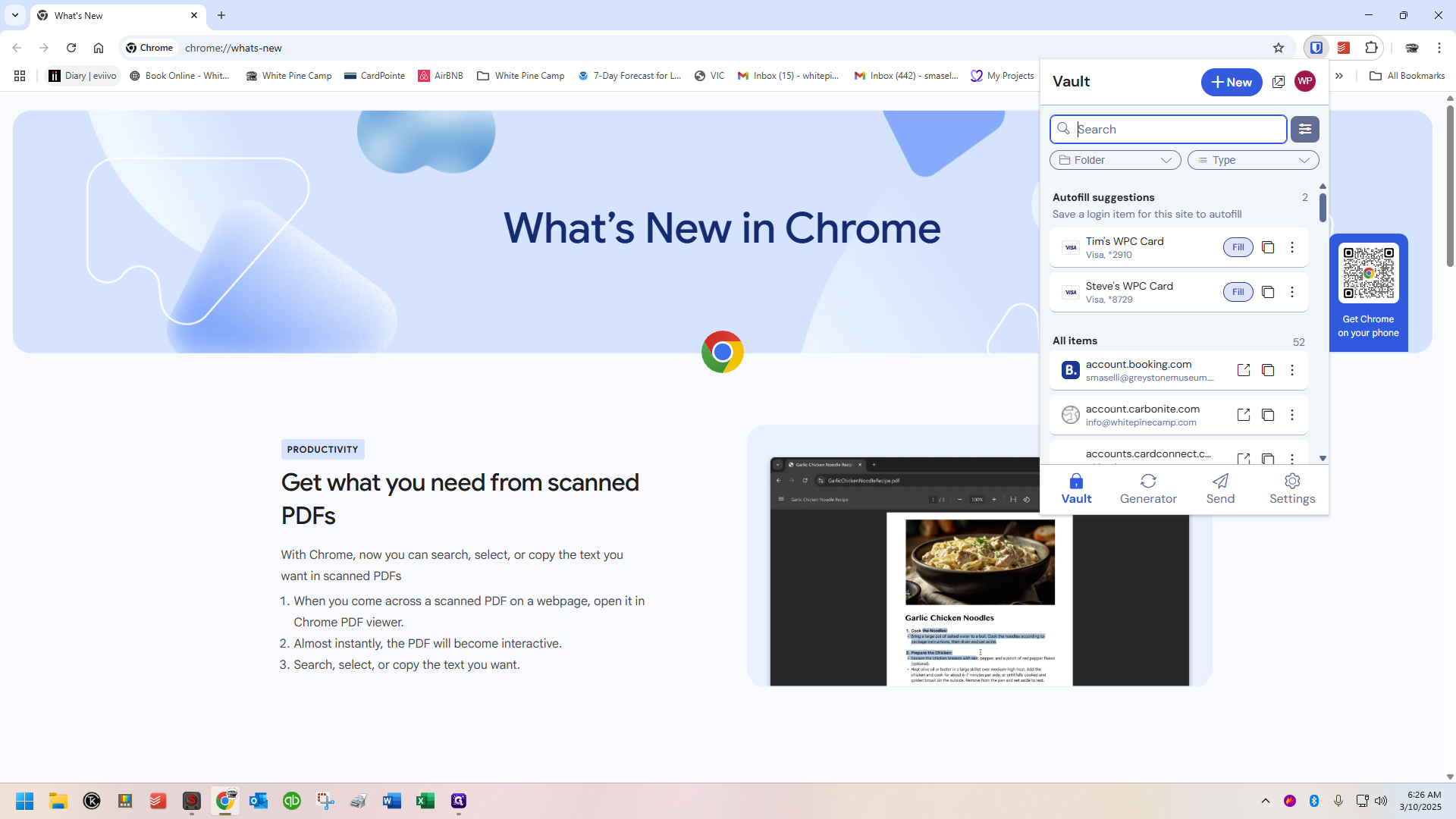
Task: Fill with Steve's WPC Card
Action: click(1238, 292)
